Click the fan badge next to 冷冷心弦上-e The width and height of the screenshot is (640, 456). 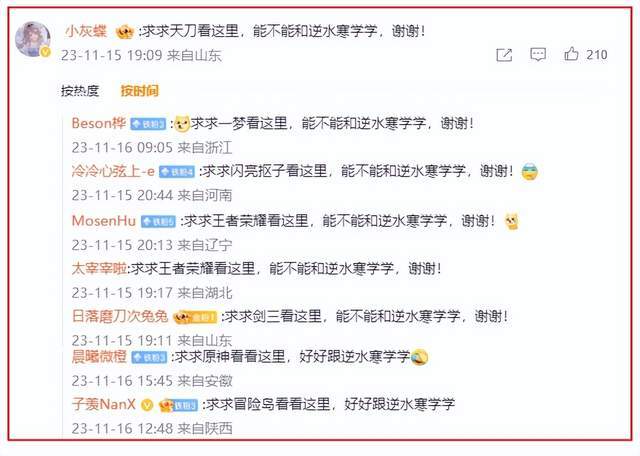coord(177,172)
